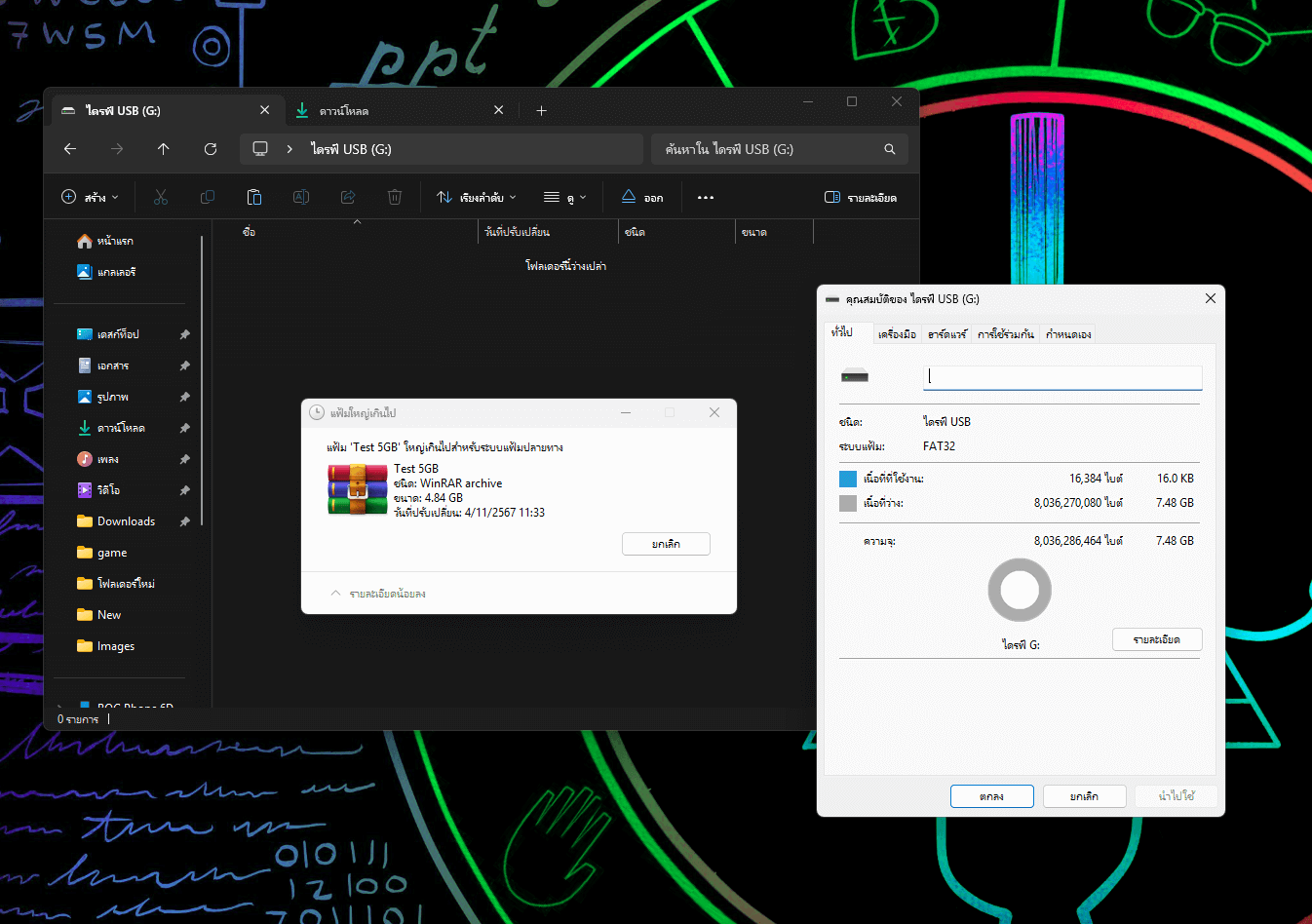Open the Hardware tab in properties
The image size is (1312, 924).
click(946, 334)
